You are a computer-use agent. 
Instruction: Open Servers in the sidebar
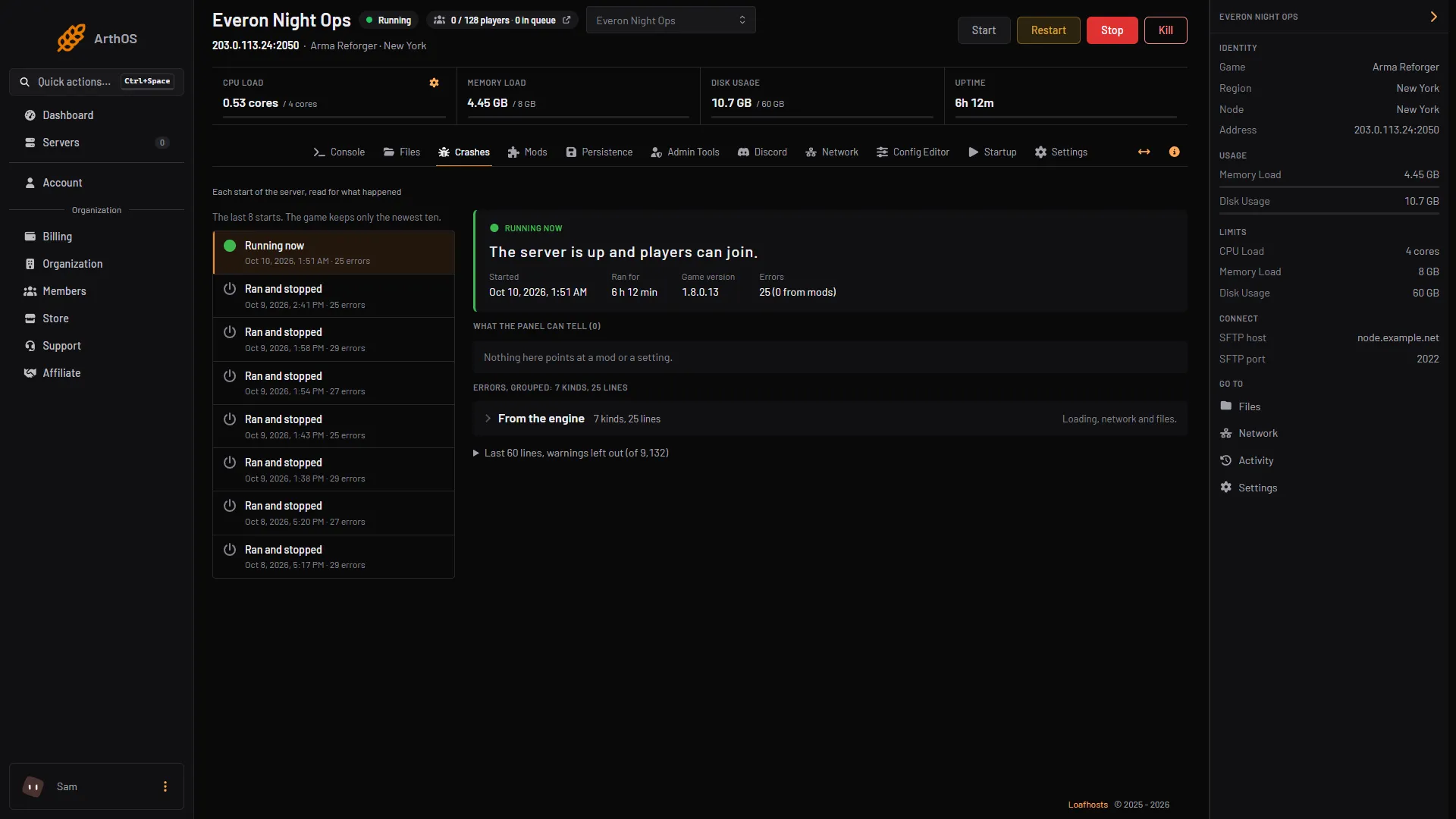[x=96, y=143]
